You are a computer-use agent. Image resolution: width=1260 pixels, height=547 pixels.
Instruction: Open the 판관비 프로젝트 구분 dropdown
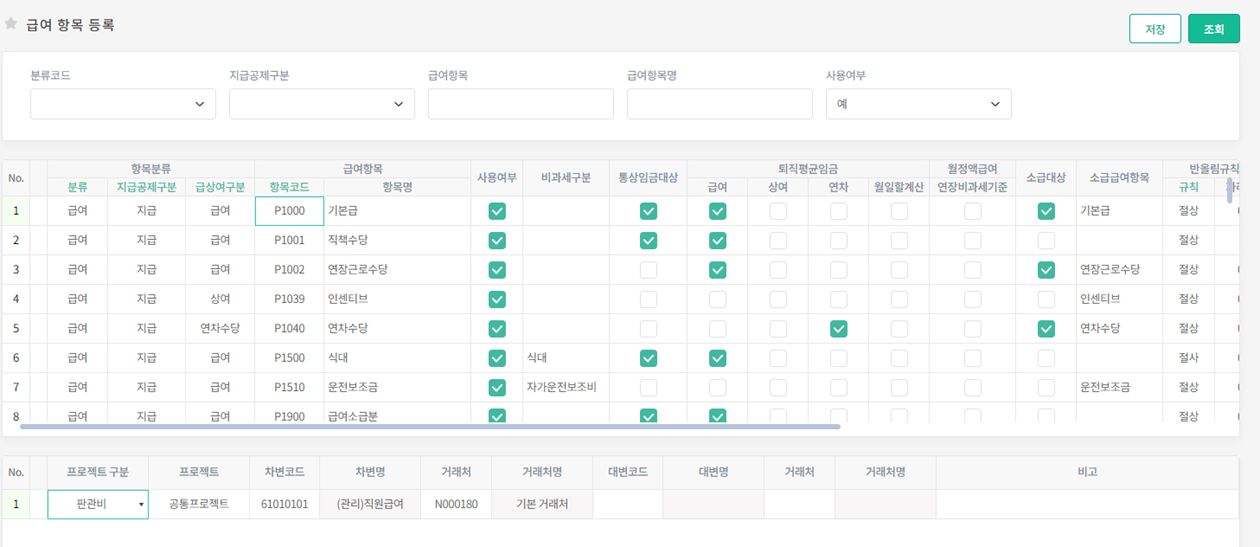[98, 504]
